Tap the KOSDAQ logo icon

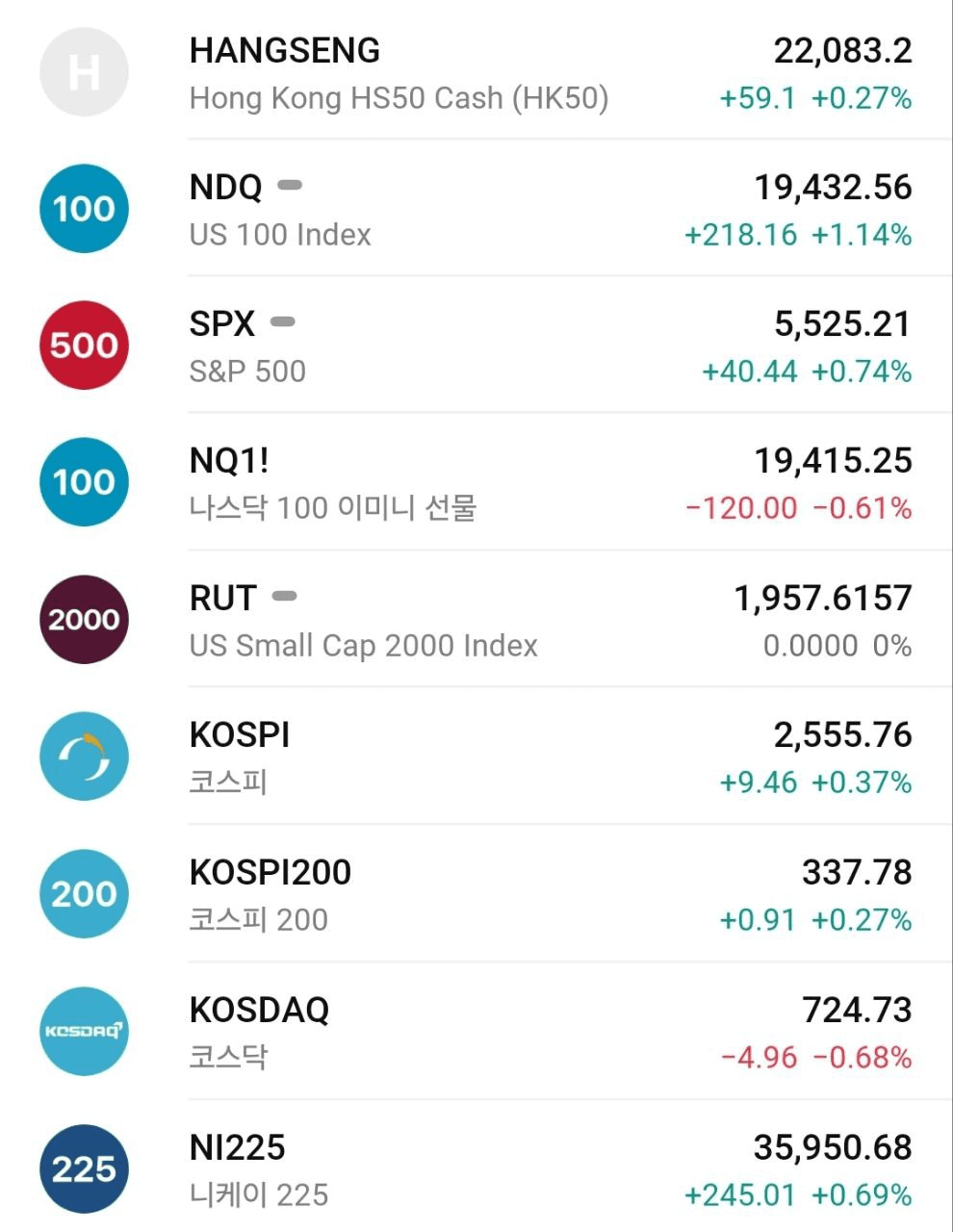coord(84,1032)
